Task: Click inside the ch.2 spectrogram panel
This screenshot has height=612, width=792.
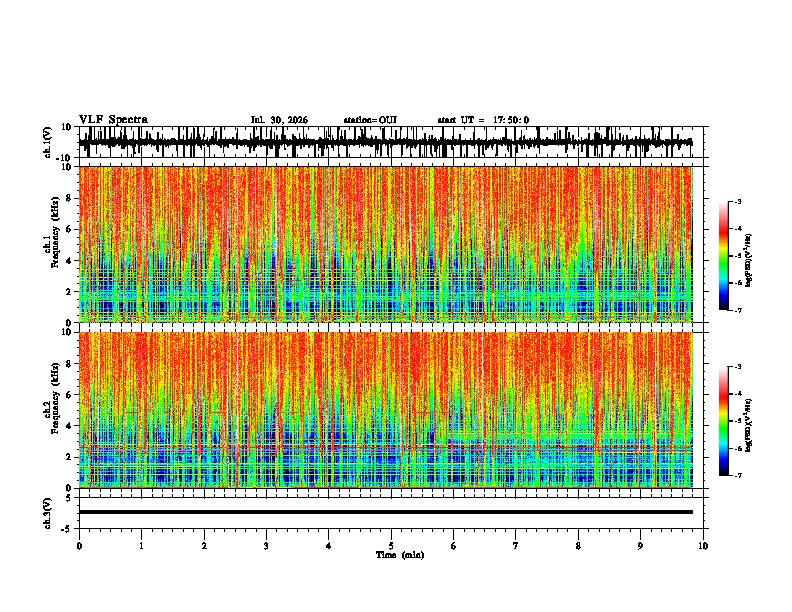Action: [x=386, y=410]
